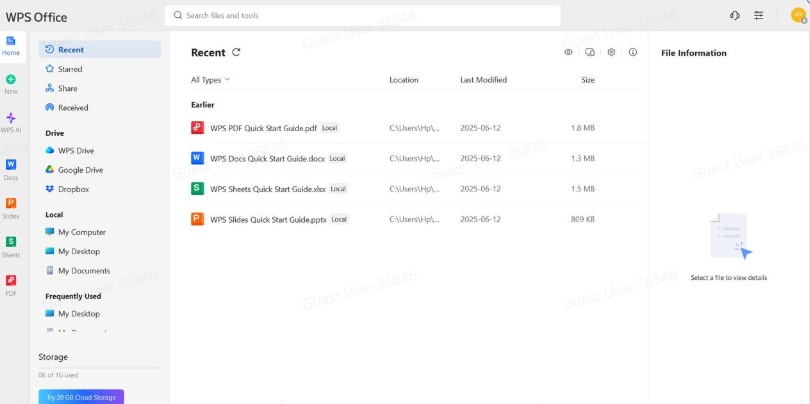
Task: Expand the All Types filter dropdown
Action: (x=210, y=80)
